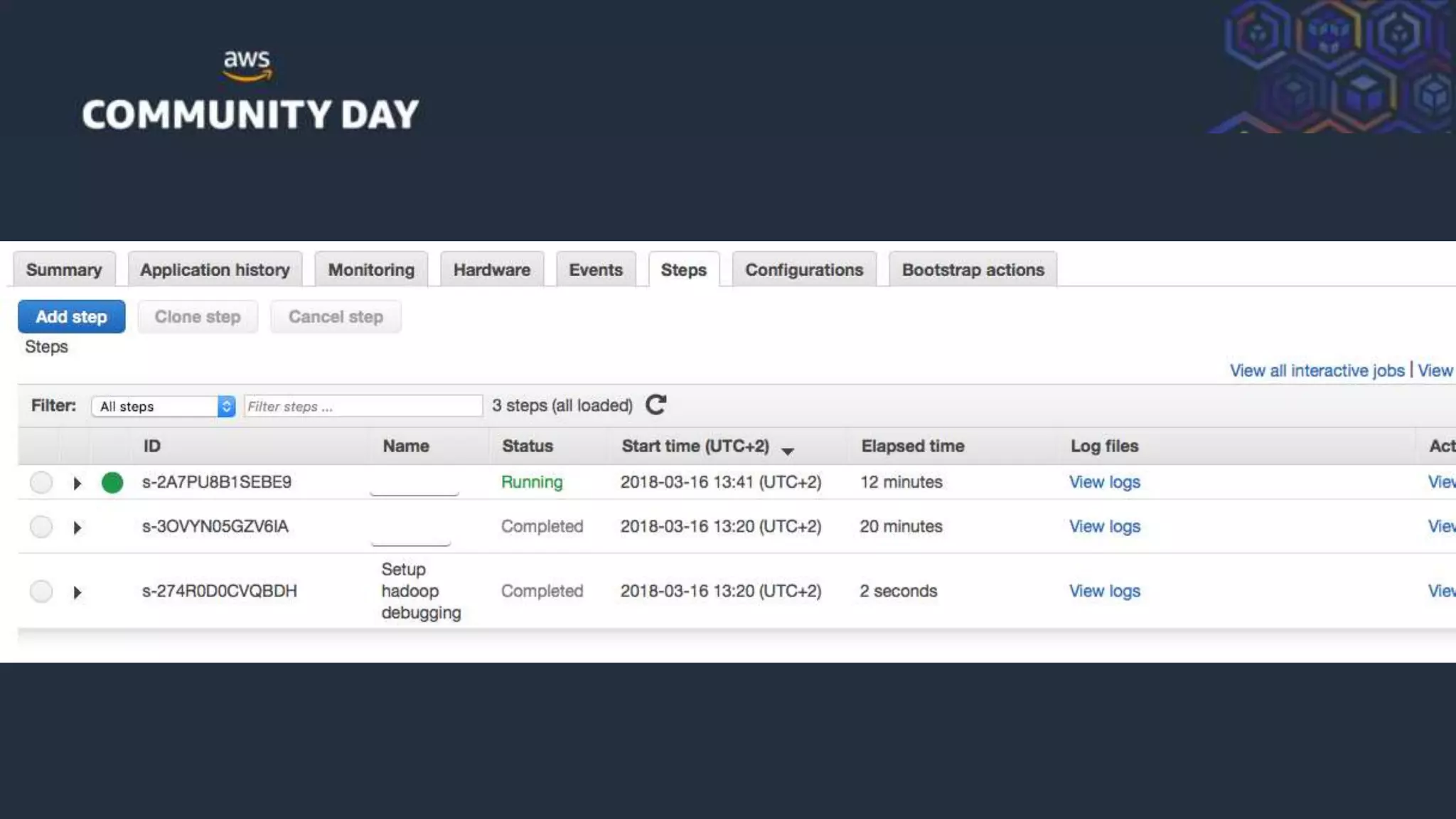
Task: Expand the Setup hadoop debugging step row
Action: 77,592
